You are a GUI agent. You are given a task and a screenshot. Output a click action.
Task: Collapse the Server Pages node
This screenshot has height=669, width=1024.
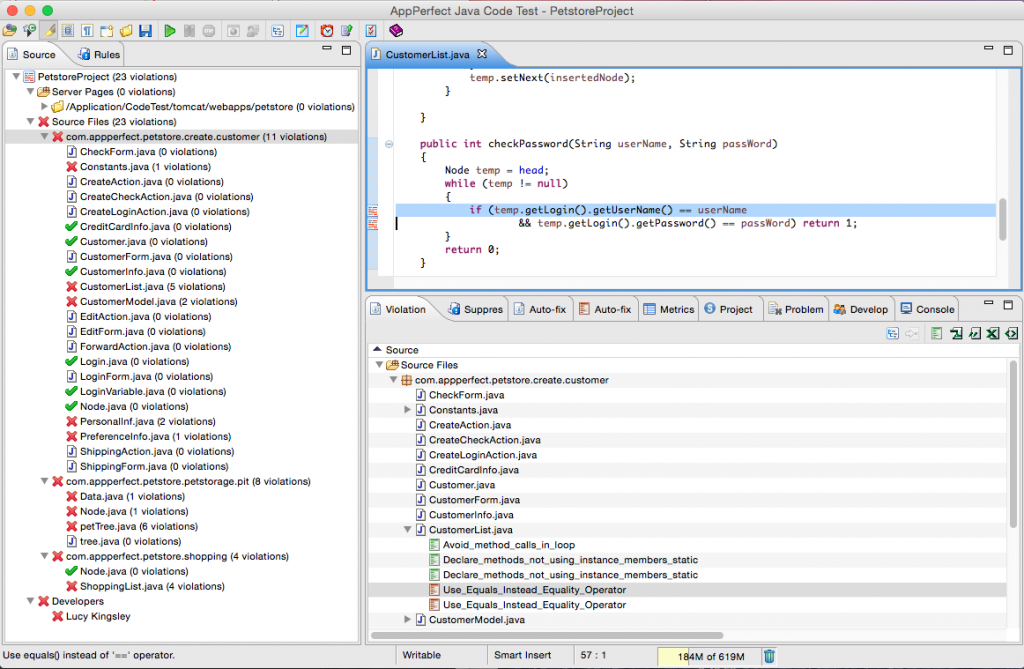point(30,91)
